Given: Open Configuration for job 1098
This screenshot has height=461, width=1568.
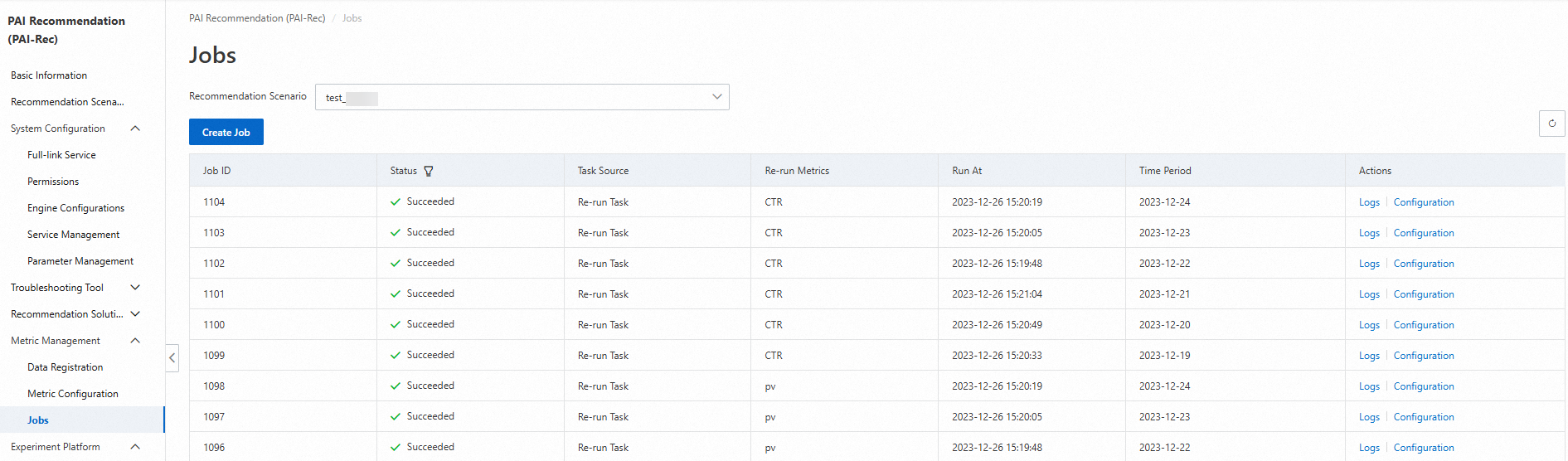Looking at the screenshot, I should [x=1424, y=386].
